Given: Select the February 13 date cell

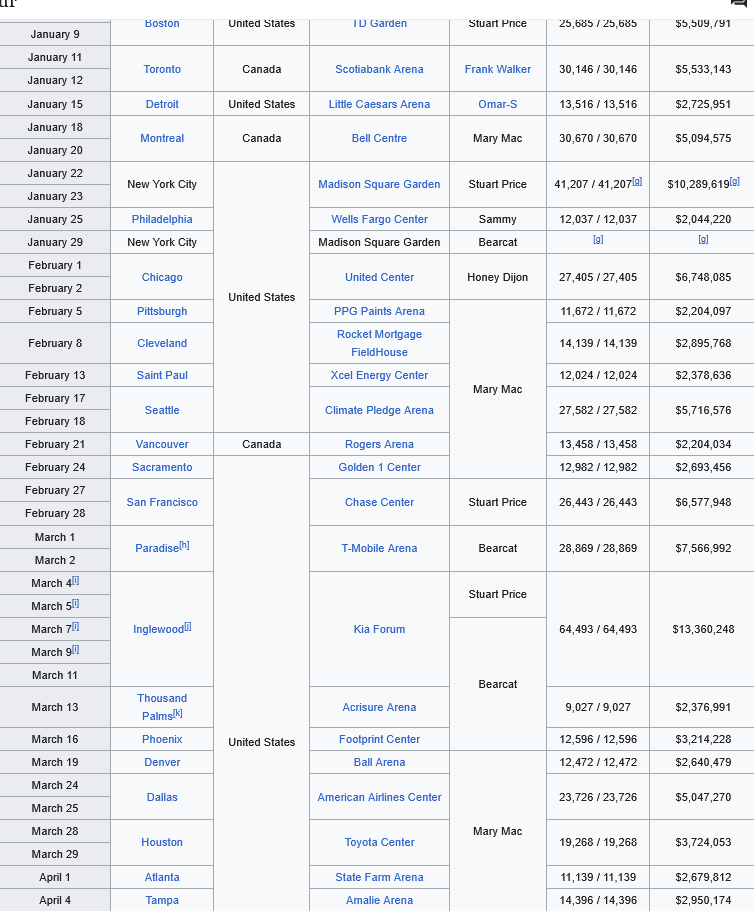Looking at the screenshot, I should [x=55, y=375].
